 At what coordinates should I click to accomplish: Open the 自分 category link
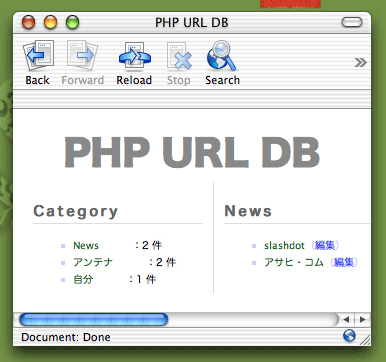[83, 279]
